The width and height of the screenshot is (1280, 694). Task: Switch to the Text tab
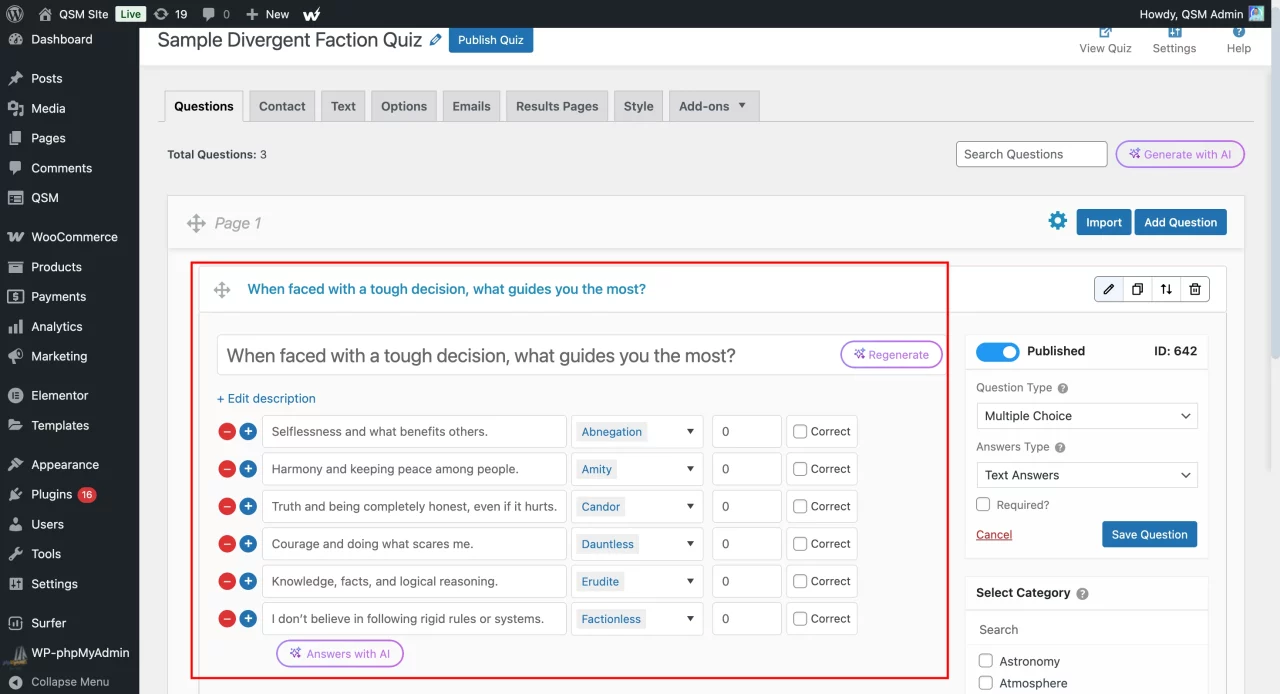[x=343, y=106]
